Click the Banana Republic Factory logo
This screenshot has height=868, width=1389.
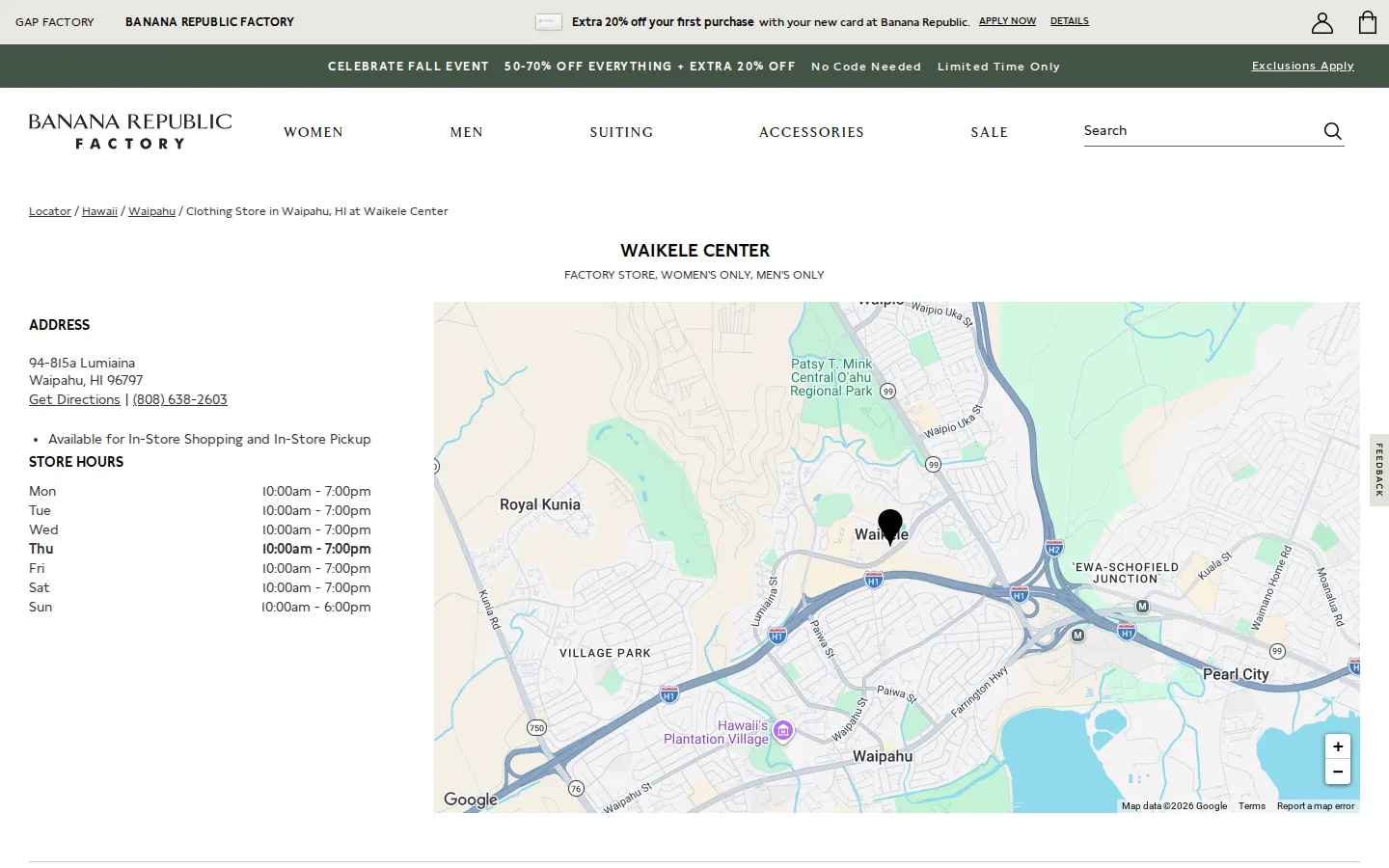(x=130, y=131)
